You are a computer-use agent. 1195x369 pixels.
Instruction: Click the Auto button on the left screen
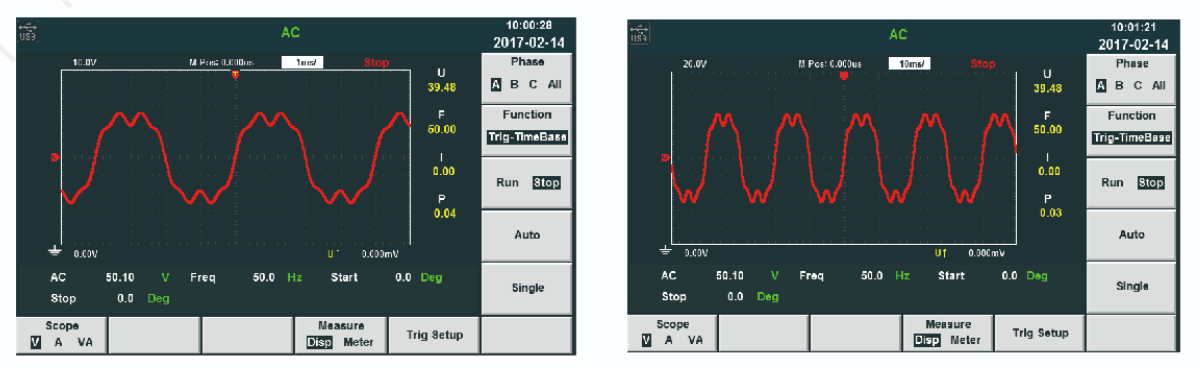click(527, 236)
